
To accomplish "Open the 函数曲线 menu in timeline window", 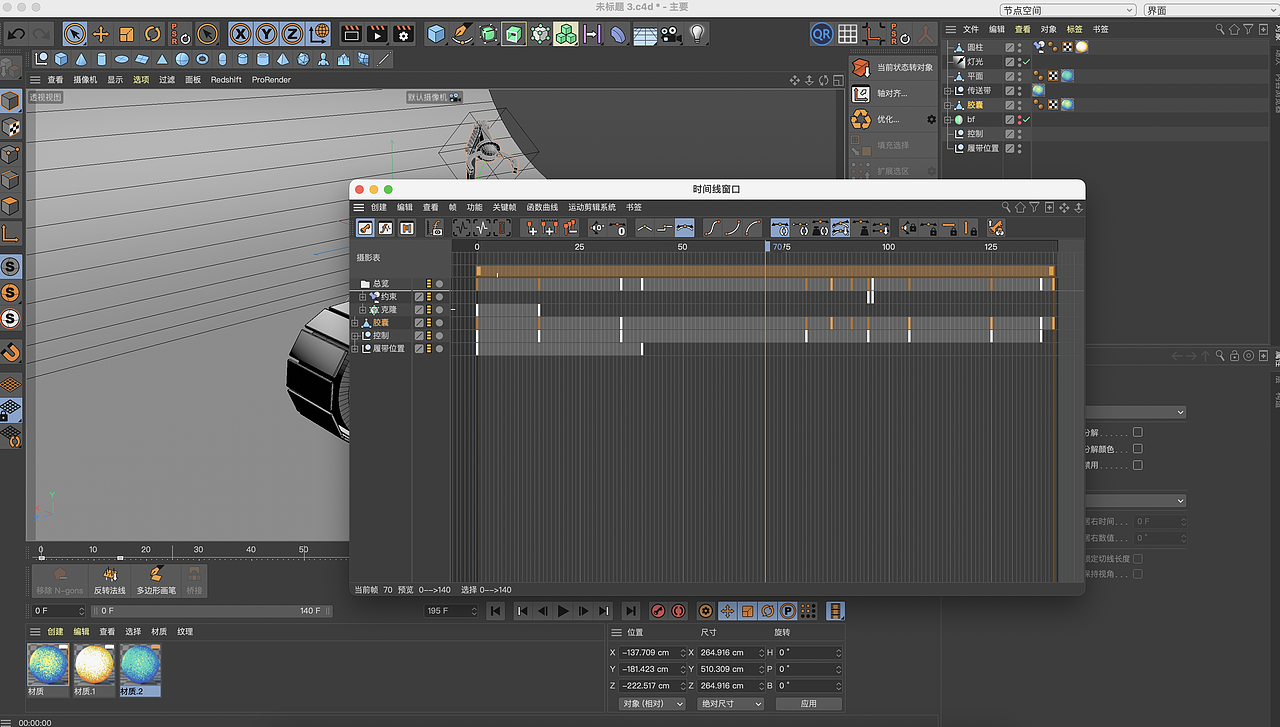I will click(542, 207).
